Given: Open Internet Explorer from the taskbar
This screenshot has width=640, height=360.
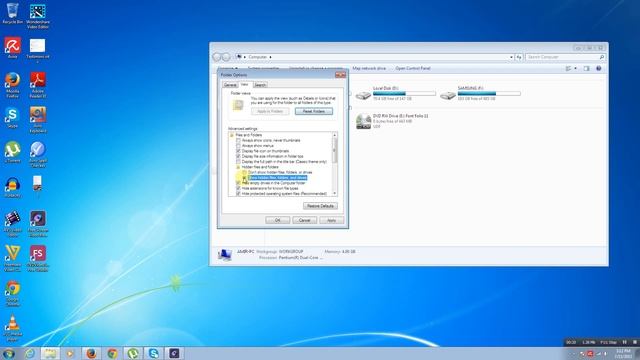Looking at the screenshot, I should click(x=29, y=353).
